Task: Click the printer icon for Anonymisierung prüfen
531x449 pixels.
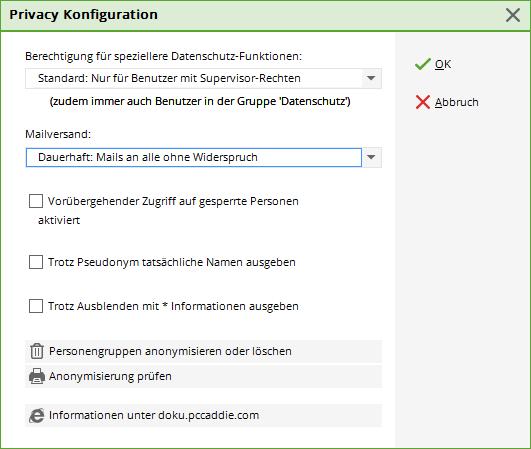Action: point(37,376)
